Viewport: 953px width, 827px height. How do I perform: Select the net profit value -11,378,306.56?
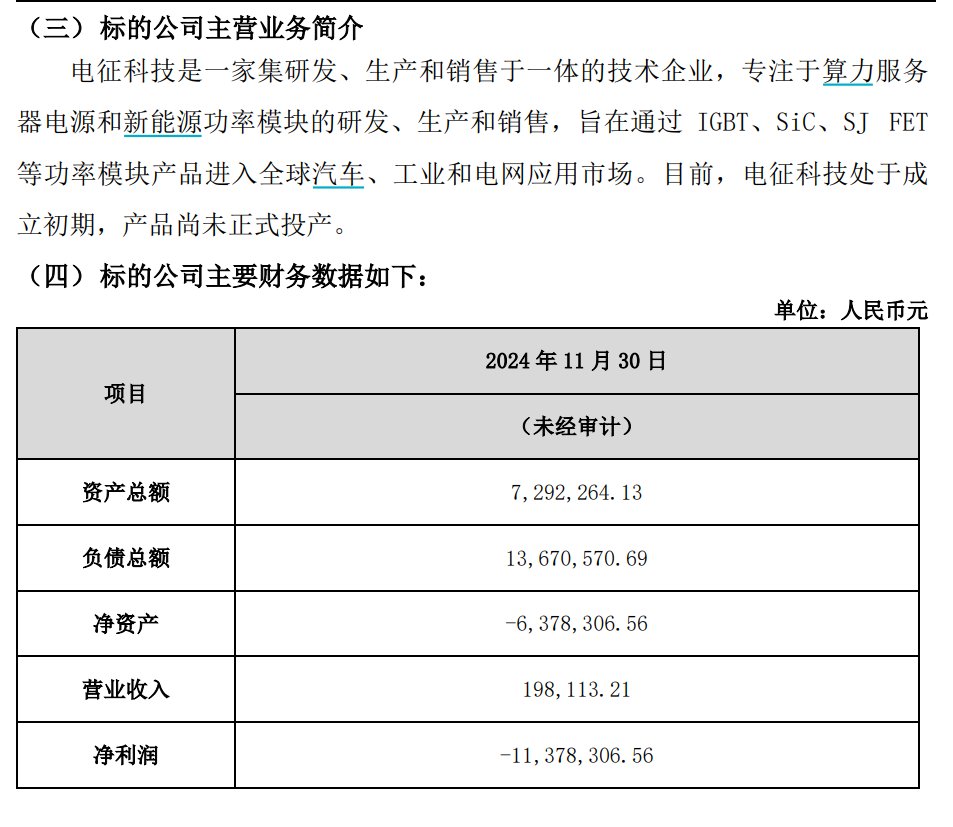(x=576, y=755)
